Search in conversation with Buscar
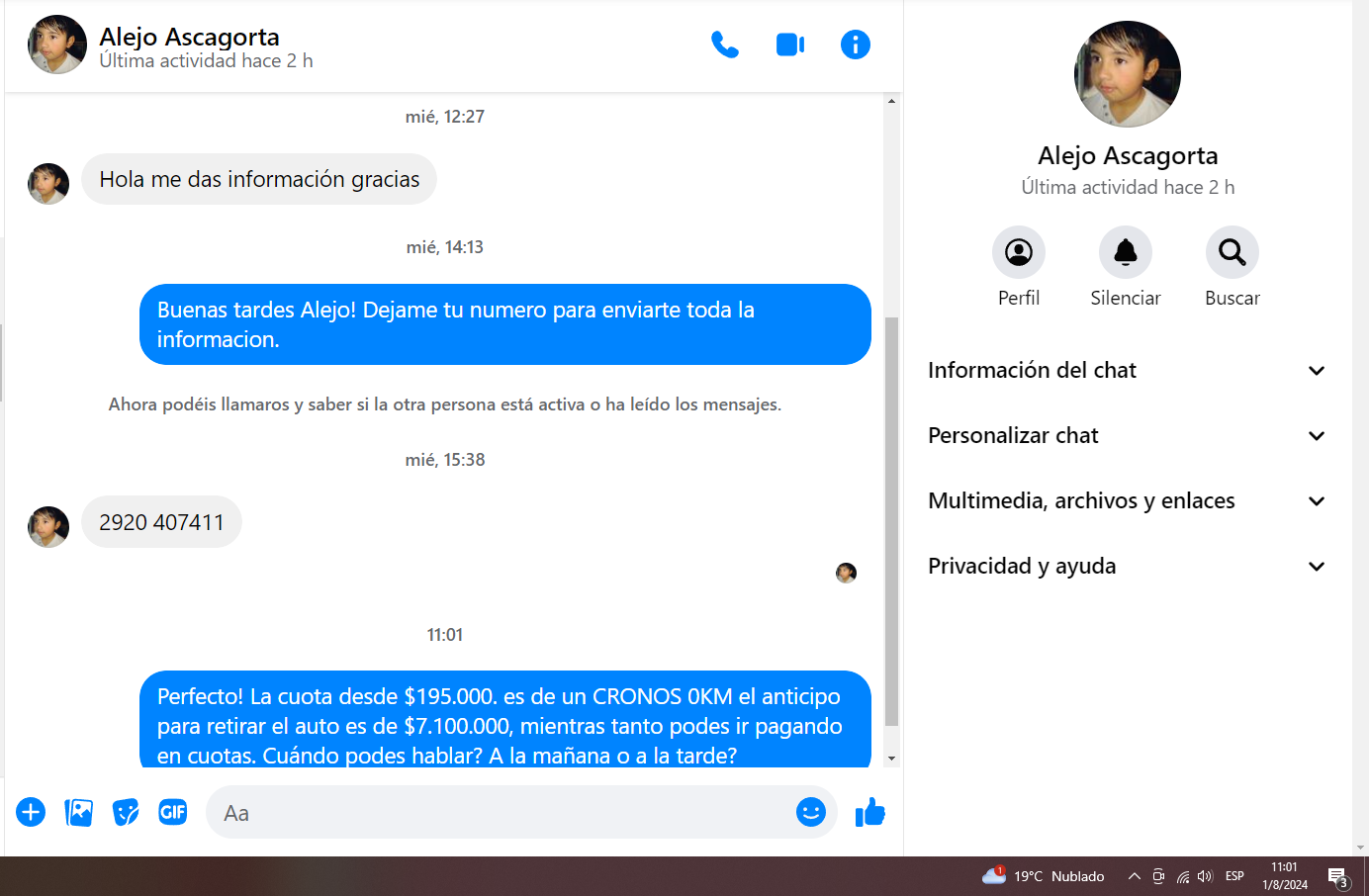1369x896 pixels. 1232,253
